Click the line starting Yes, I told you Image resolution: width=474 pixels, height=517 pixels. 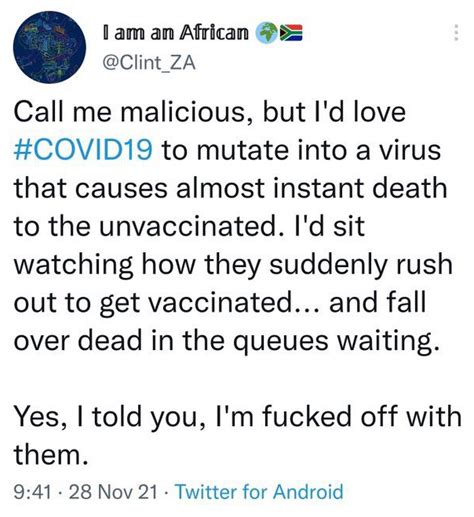point(237,417)
